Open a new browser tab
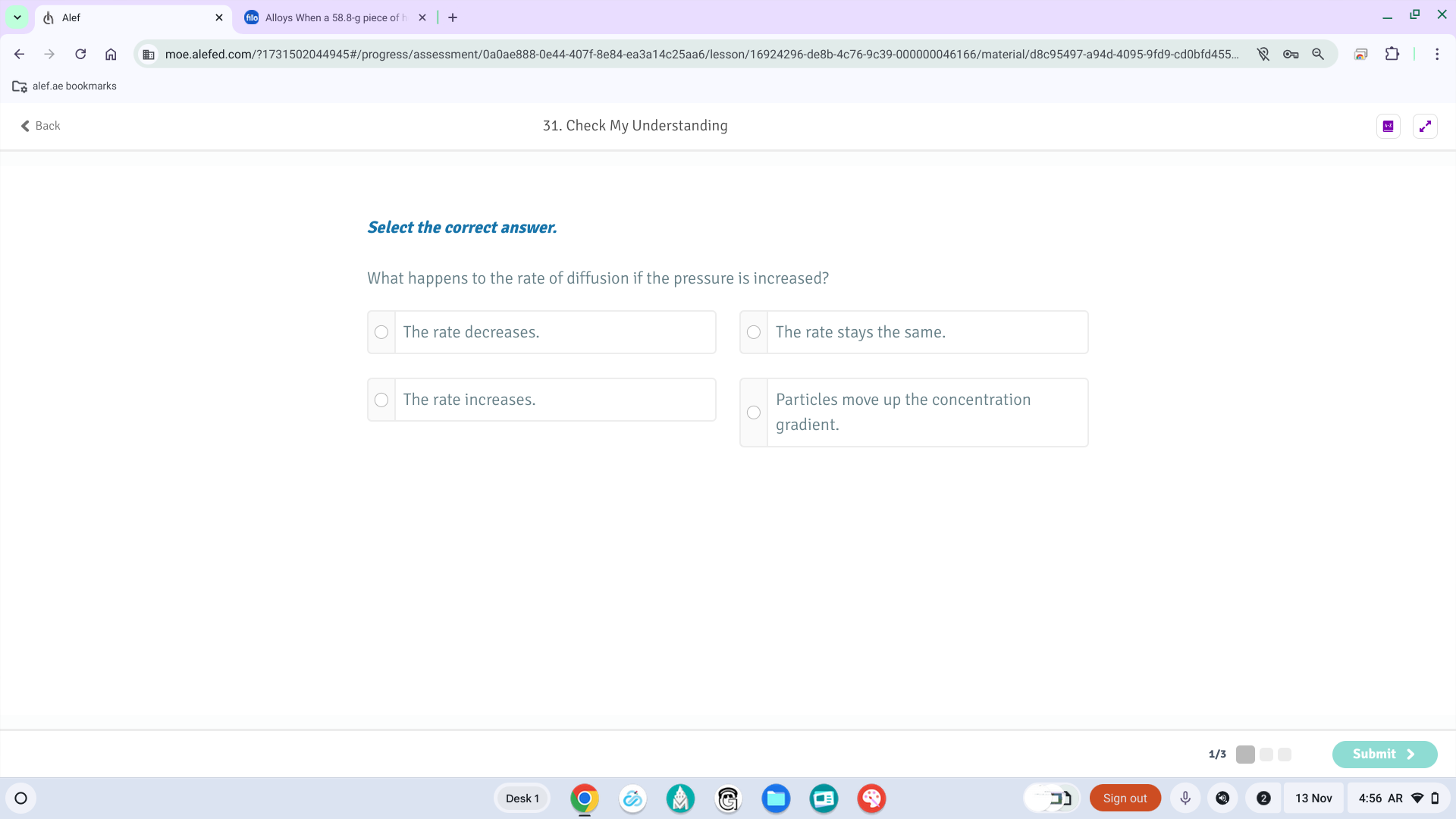The width and height of the screenshot is (1456, 819). (453, 17)
